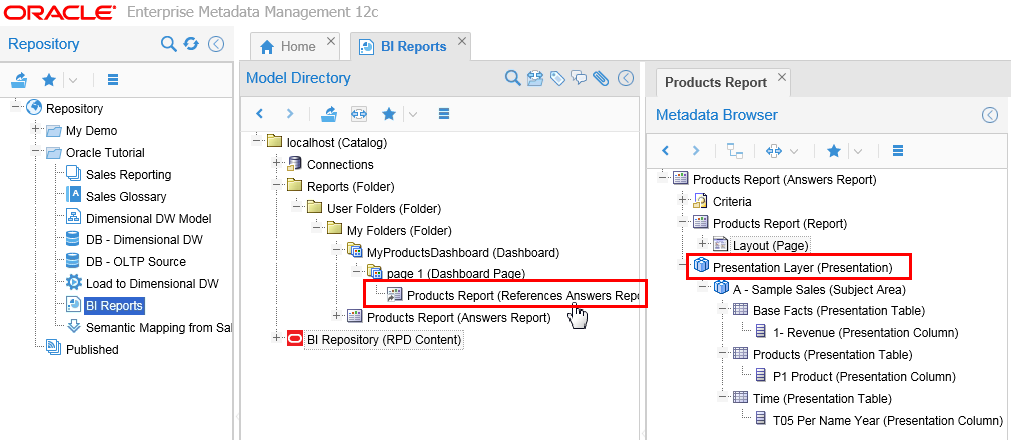Search the Repository panel
1011x440 pixels.
pos(168,44)
